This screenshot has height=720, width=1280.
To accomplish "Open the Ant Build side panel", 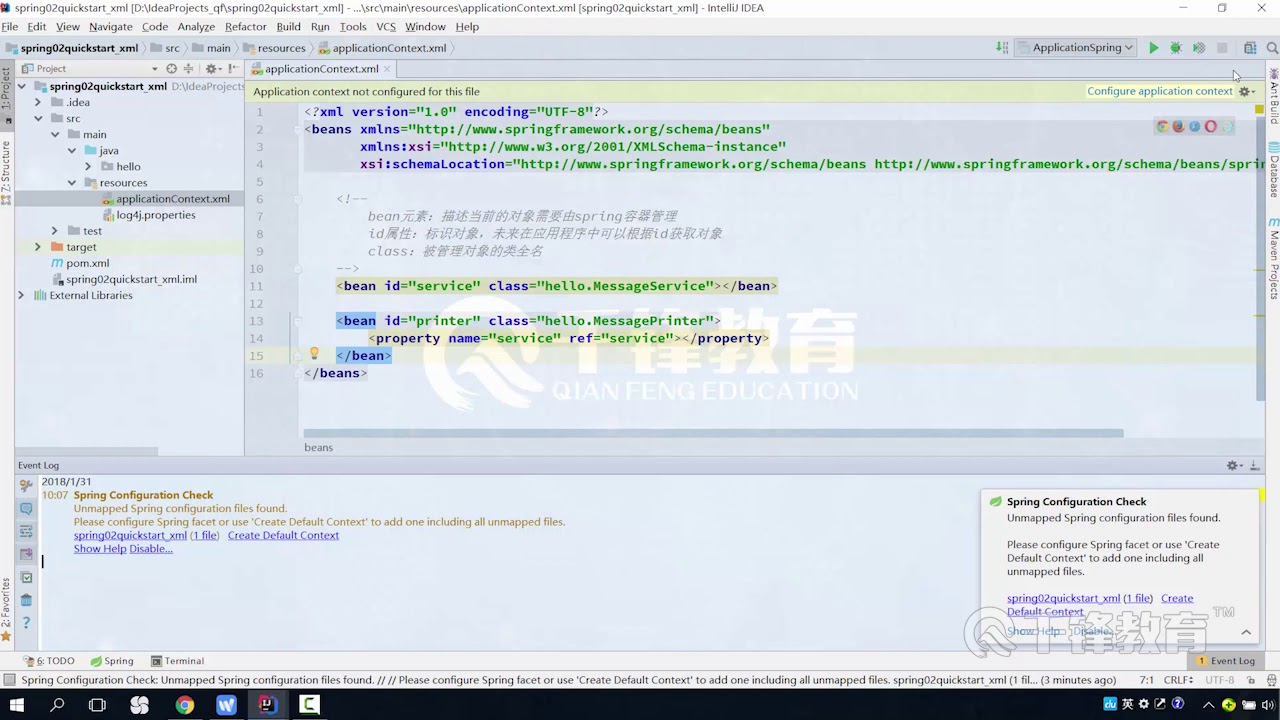I will (x=1274, y=97).
